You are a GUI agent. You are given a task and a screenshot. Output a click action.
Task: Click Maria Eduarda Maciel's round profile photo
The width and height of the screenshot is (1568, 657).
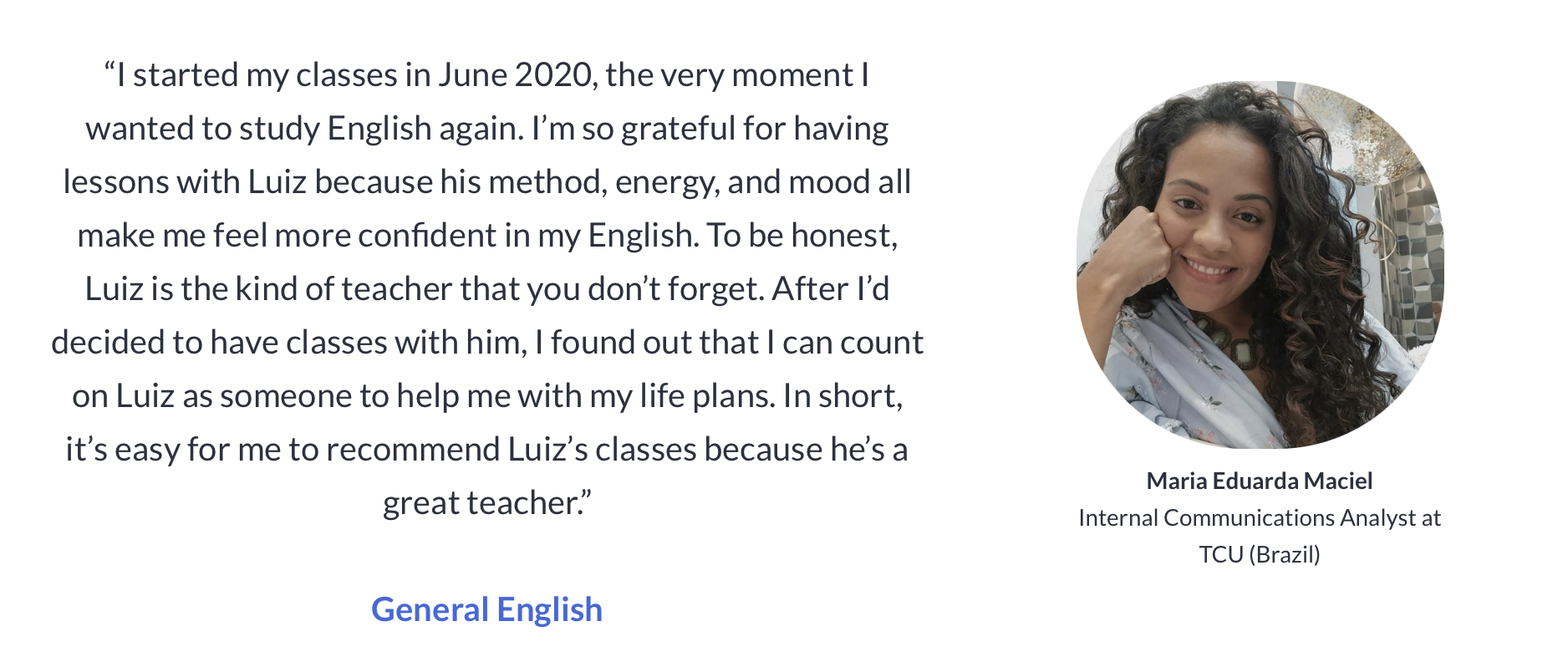point(1260,265)
